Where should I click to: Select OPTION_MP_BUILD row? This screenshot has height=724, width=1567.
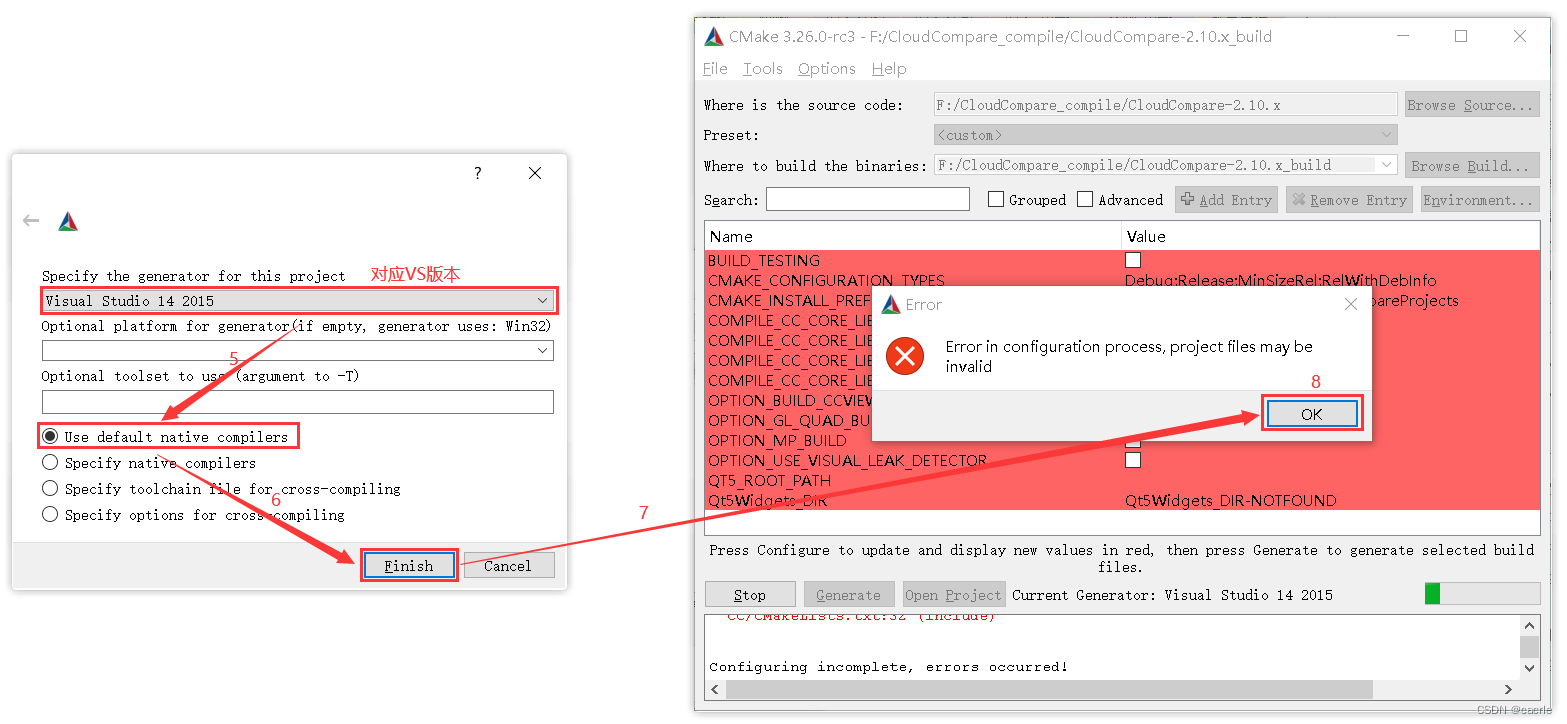pyautogui.click(x=1122, y=440)
